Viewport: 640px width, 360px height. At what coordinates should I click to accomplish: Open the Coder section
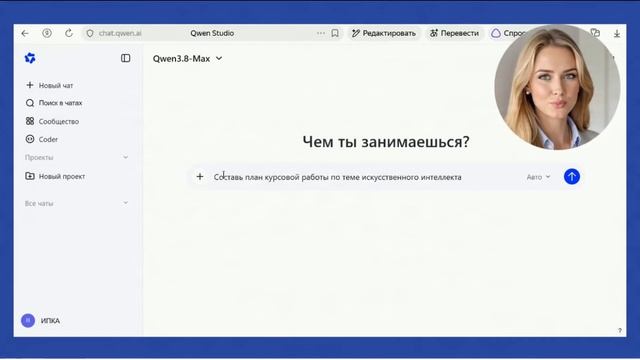click(x=42, y=139)
